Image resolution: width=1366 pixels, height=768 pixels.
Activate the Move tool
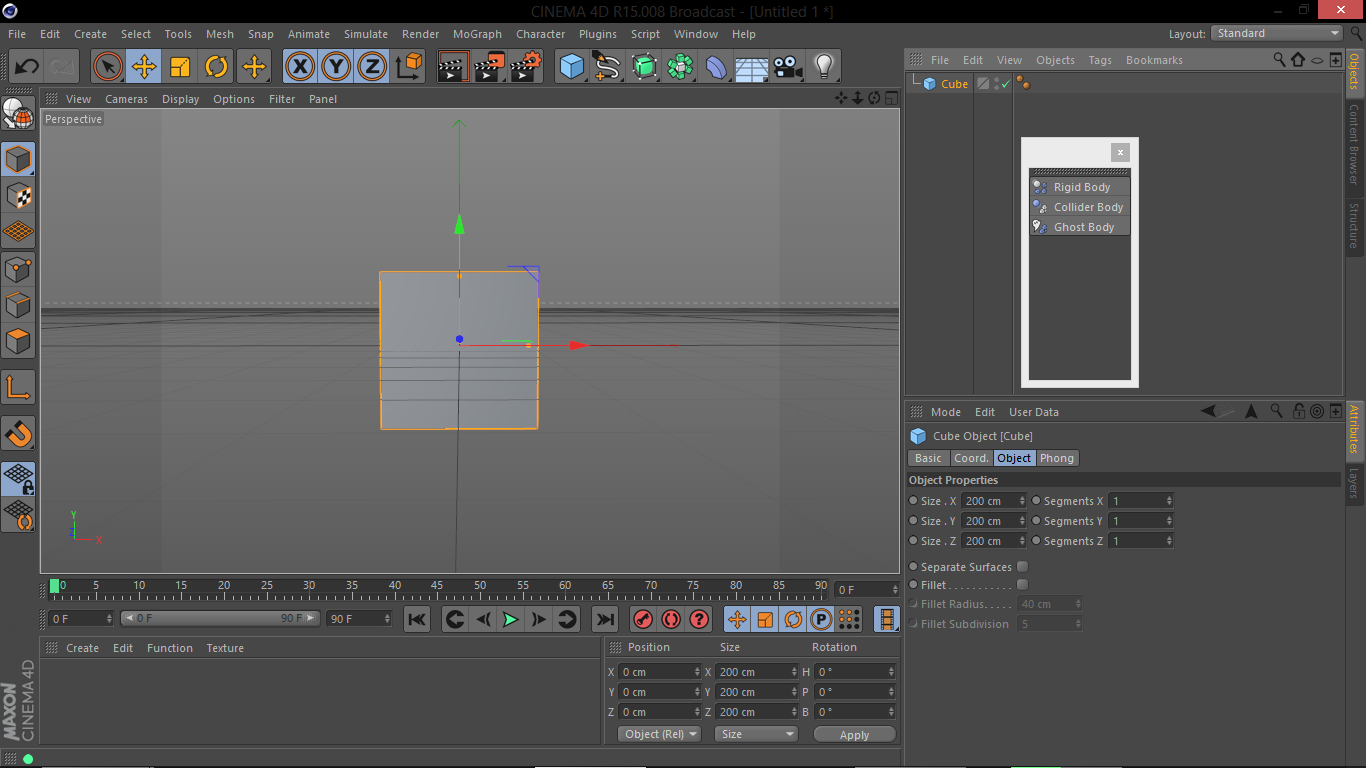(144, 67)
